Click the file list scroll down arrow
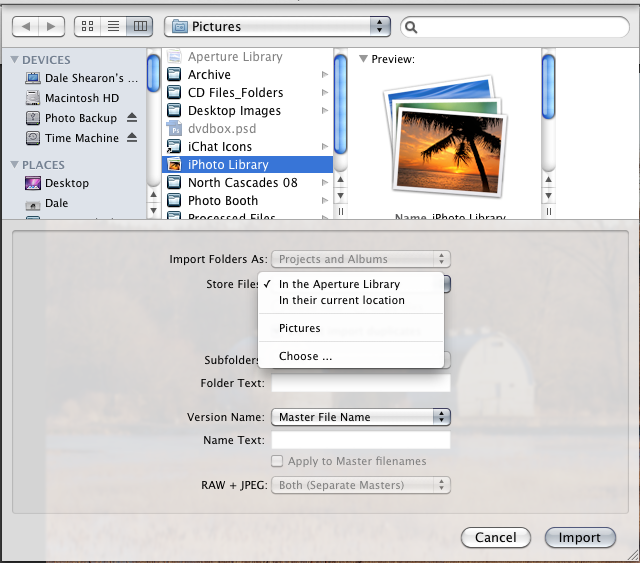This screenshot has width=640, height=563. pyautogui.click(x=340, y=196)
